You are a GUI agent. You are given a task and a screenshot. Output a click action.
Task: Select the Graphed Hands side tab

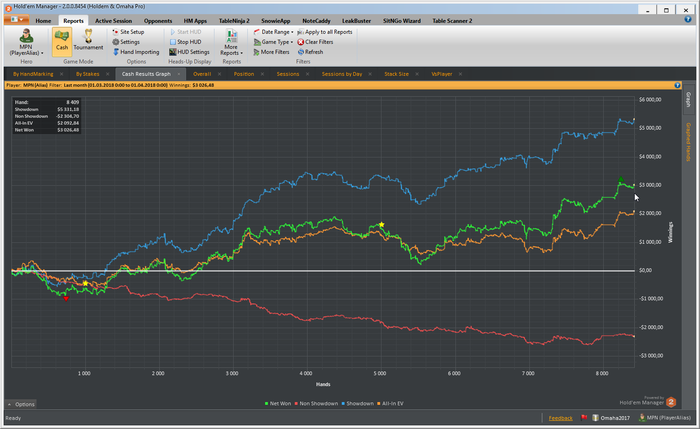[x=688, y=142]
